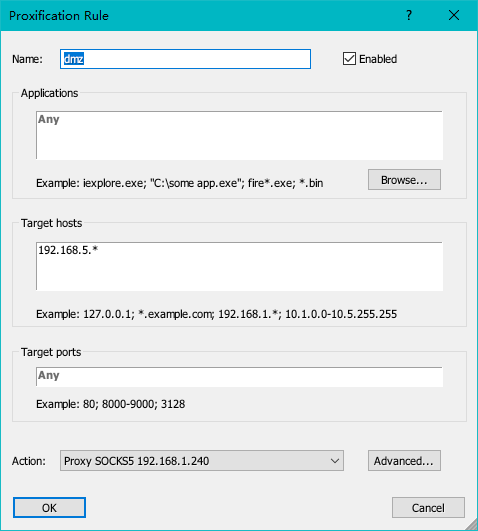Click the help question mark icon

pos(409,15)
